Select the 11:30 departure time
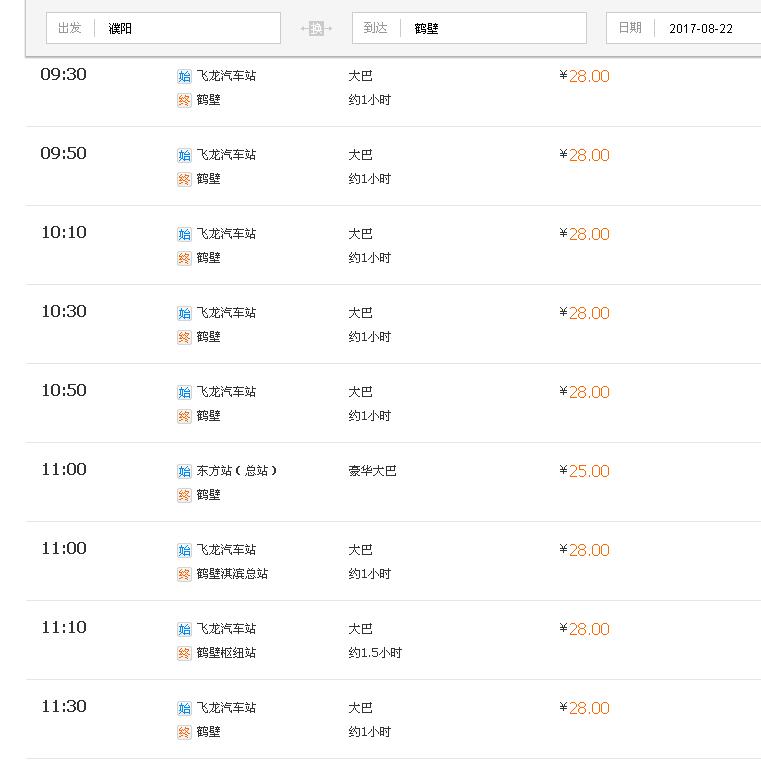The image size is (761, 764). click(63, 706)
